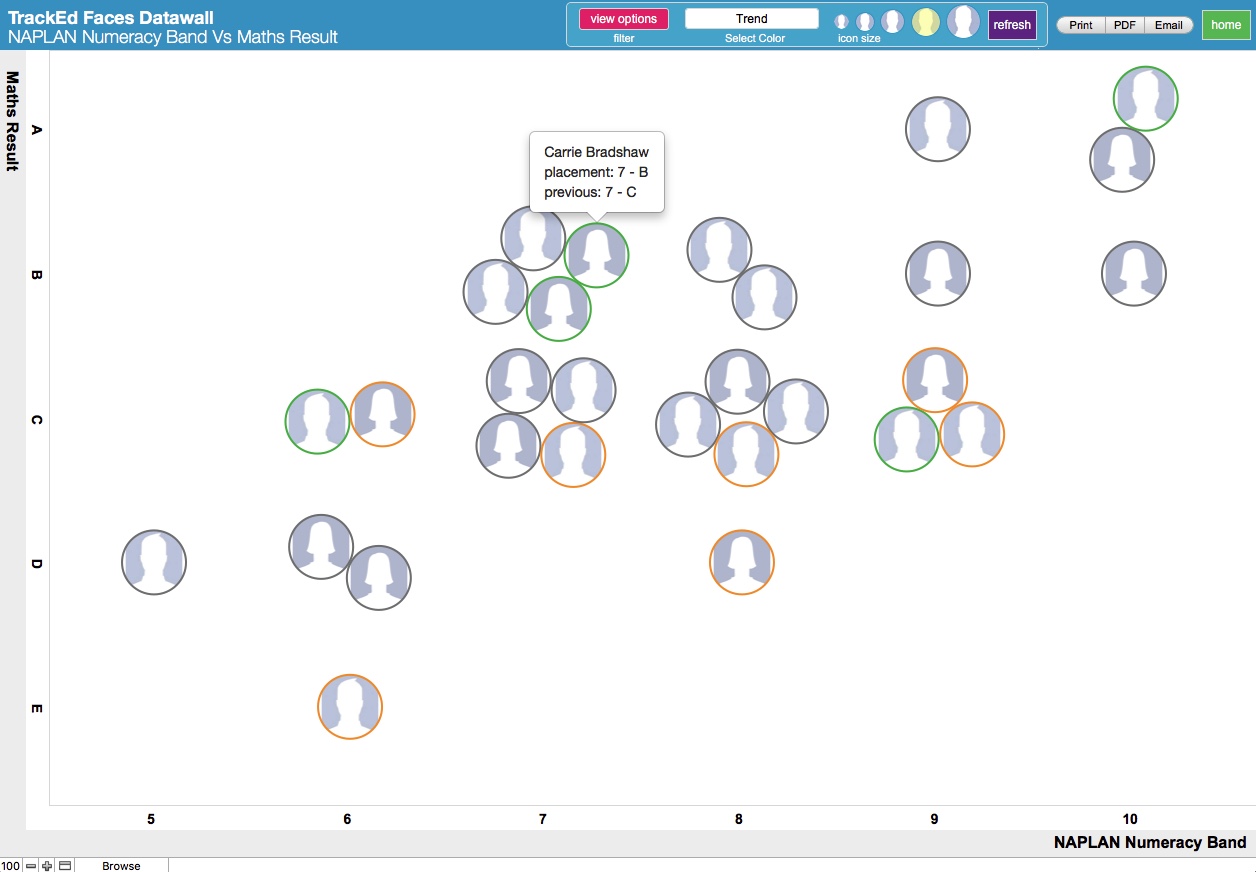The height and width of the screenshot is (872, 1256).
Task: Select the student at band 9, grade A
Action: pos(938,129)
